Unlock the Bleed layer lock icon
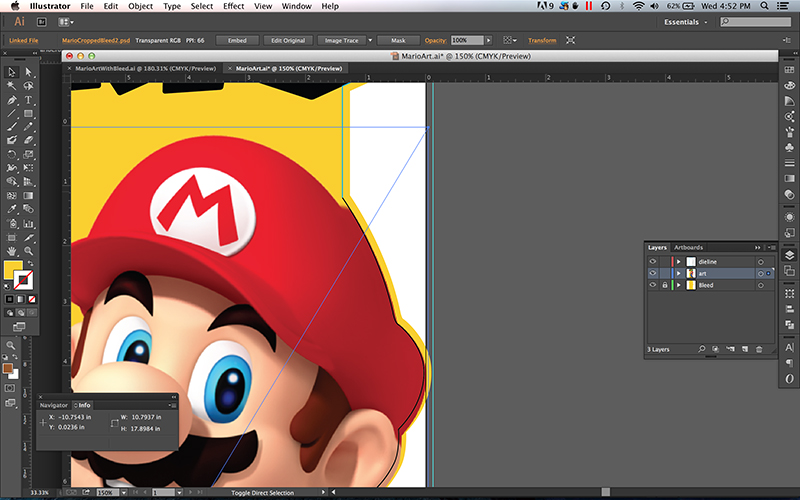This screenshot has height=500, width=800. click(x=664, y=285)
